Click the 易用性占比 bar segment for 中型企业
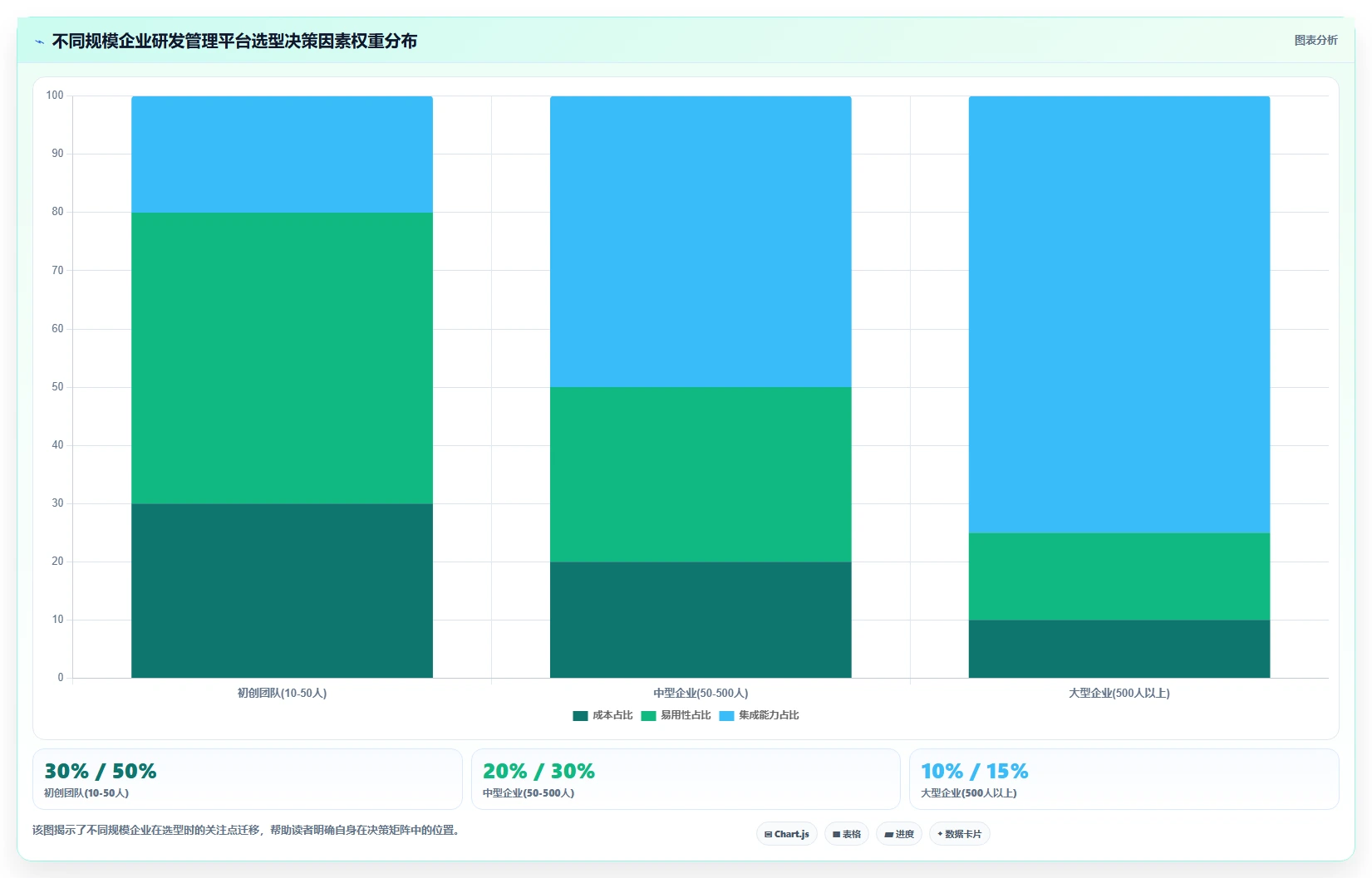This screenshot has height=878, width=1372. click(701, 474)
